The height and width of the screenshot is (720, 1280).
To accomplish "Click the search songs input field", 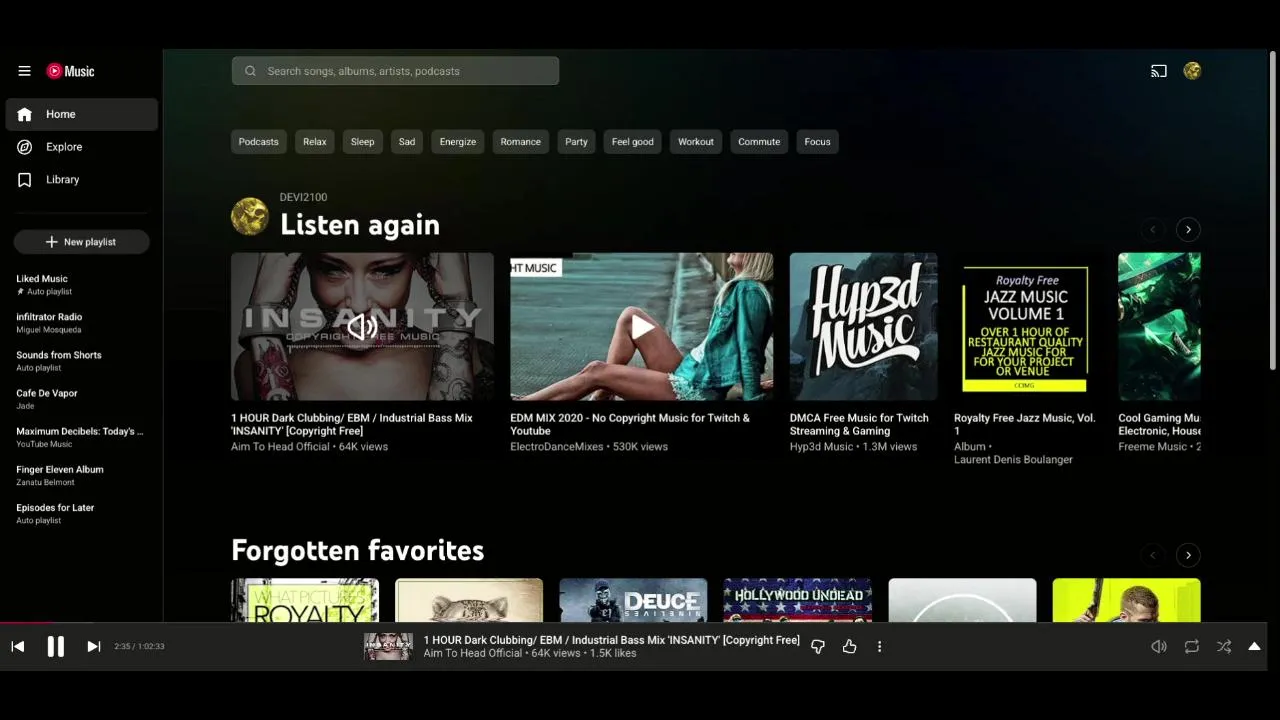I will click(395, 71).
